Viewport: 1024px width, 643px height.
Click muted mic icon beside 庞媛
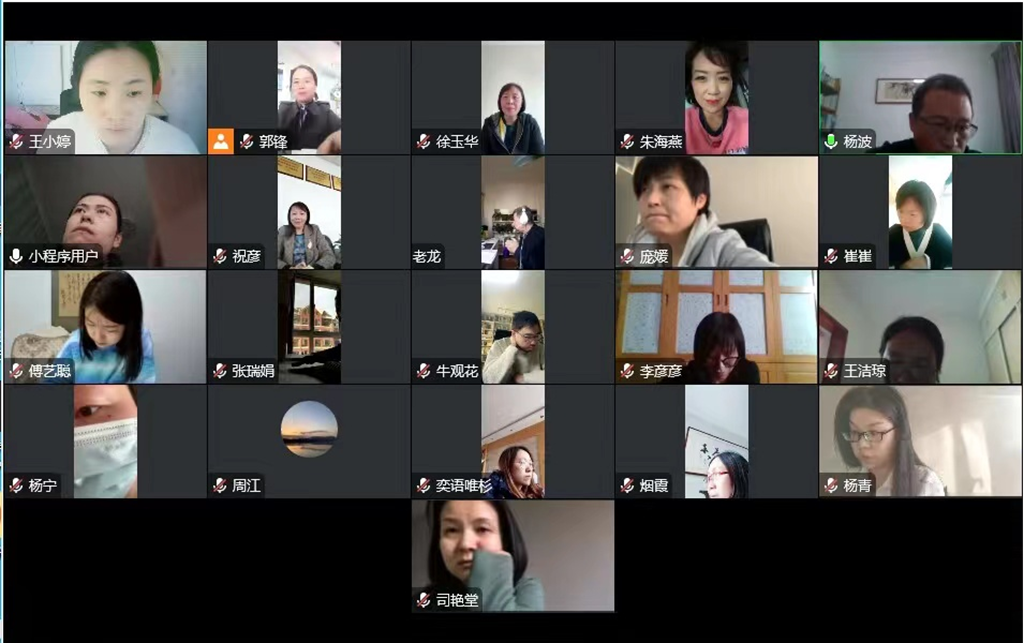[x=628, y=257]
